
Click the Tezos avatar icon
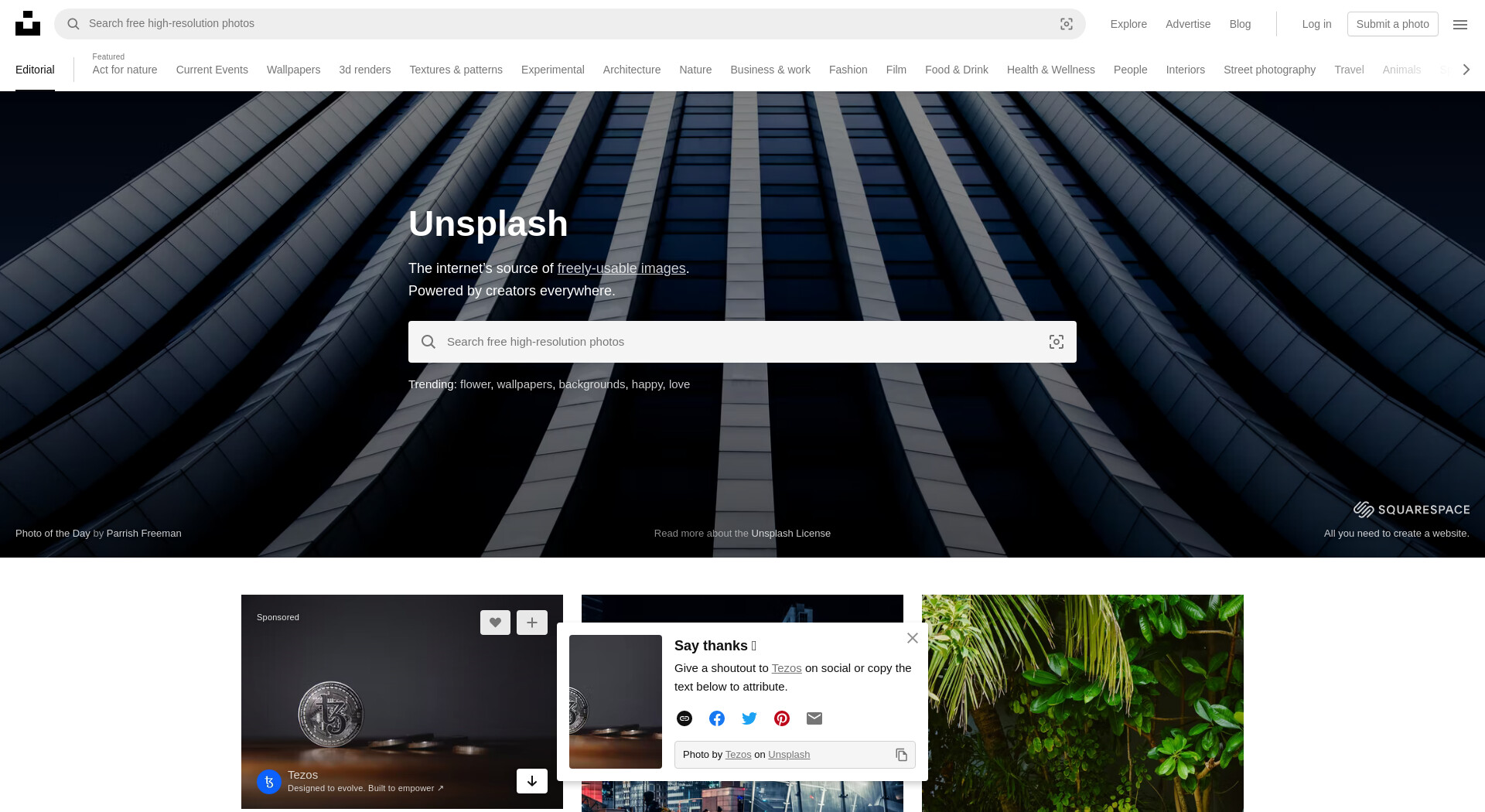point(269,782)
